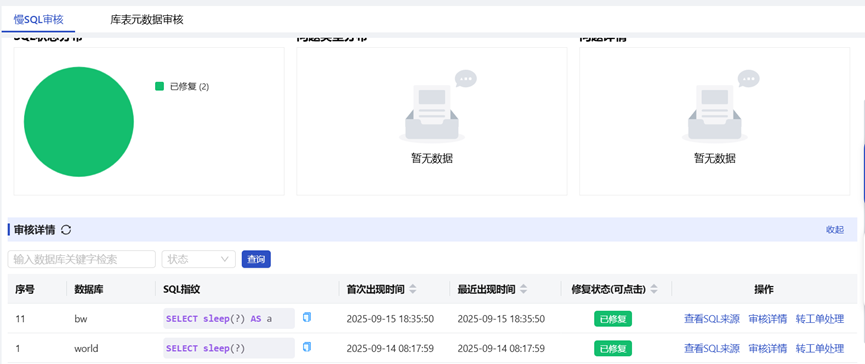Sort by 最近出现时间 column
The image size is (865, 364).
(524, 289)
